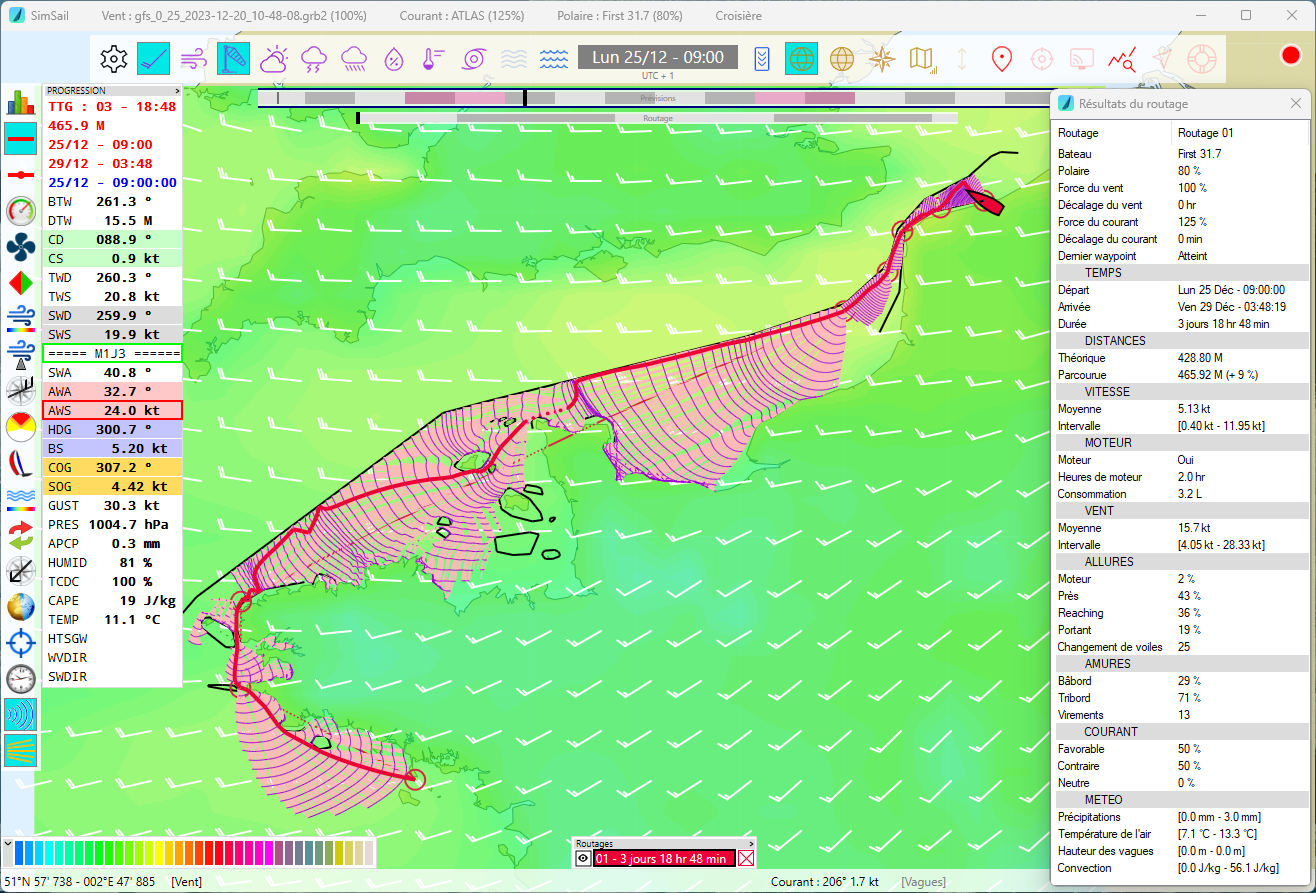The image size is (1316, 893).
Task: Select routing entry 01 - 3 jours 18 hr 48 min
Action: [x=663, y=858]
